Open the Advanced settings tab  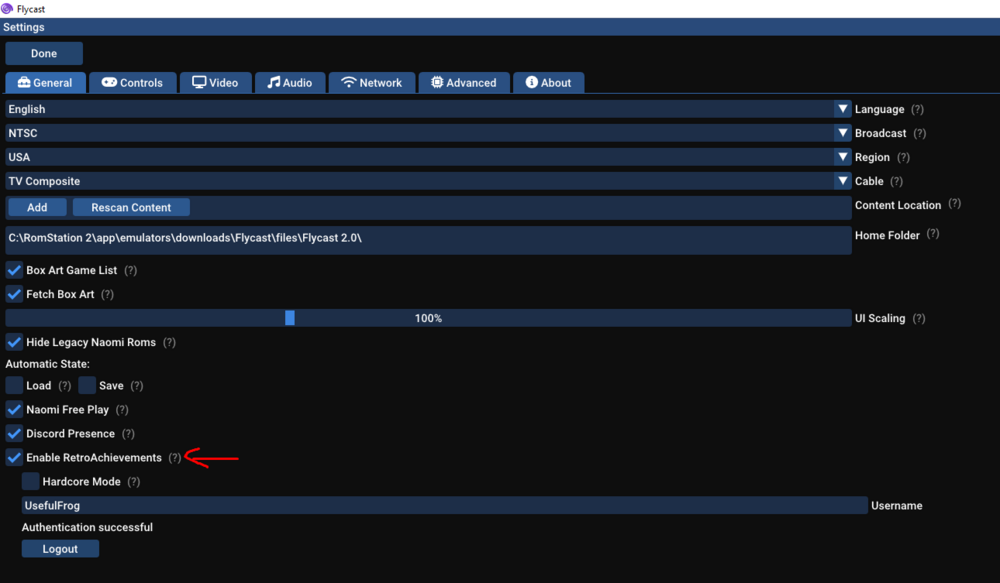coord(464,82)
